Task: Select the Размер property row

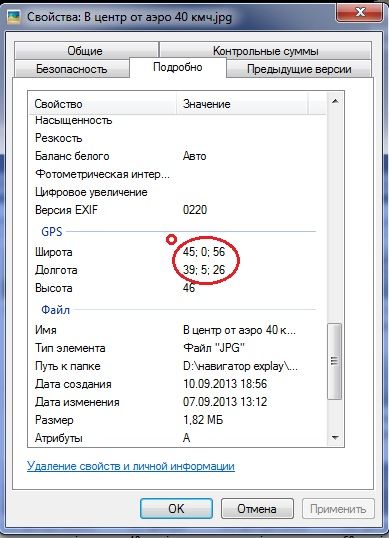Action: [178, 420]
